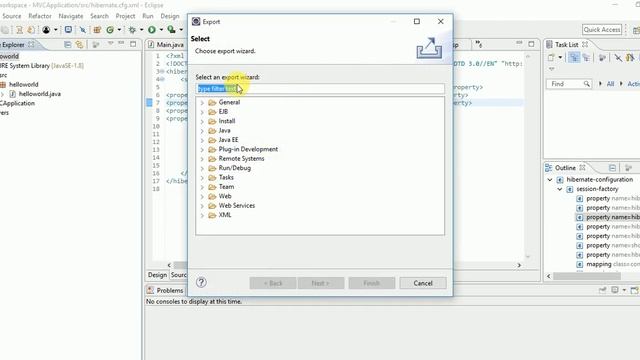Open the Refactor menu
The width and height of the screenshot is (640, 360).
coord(40,16)
